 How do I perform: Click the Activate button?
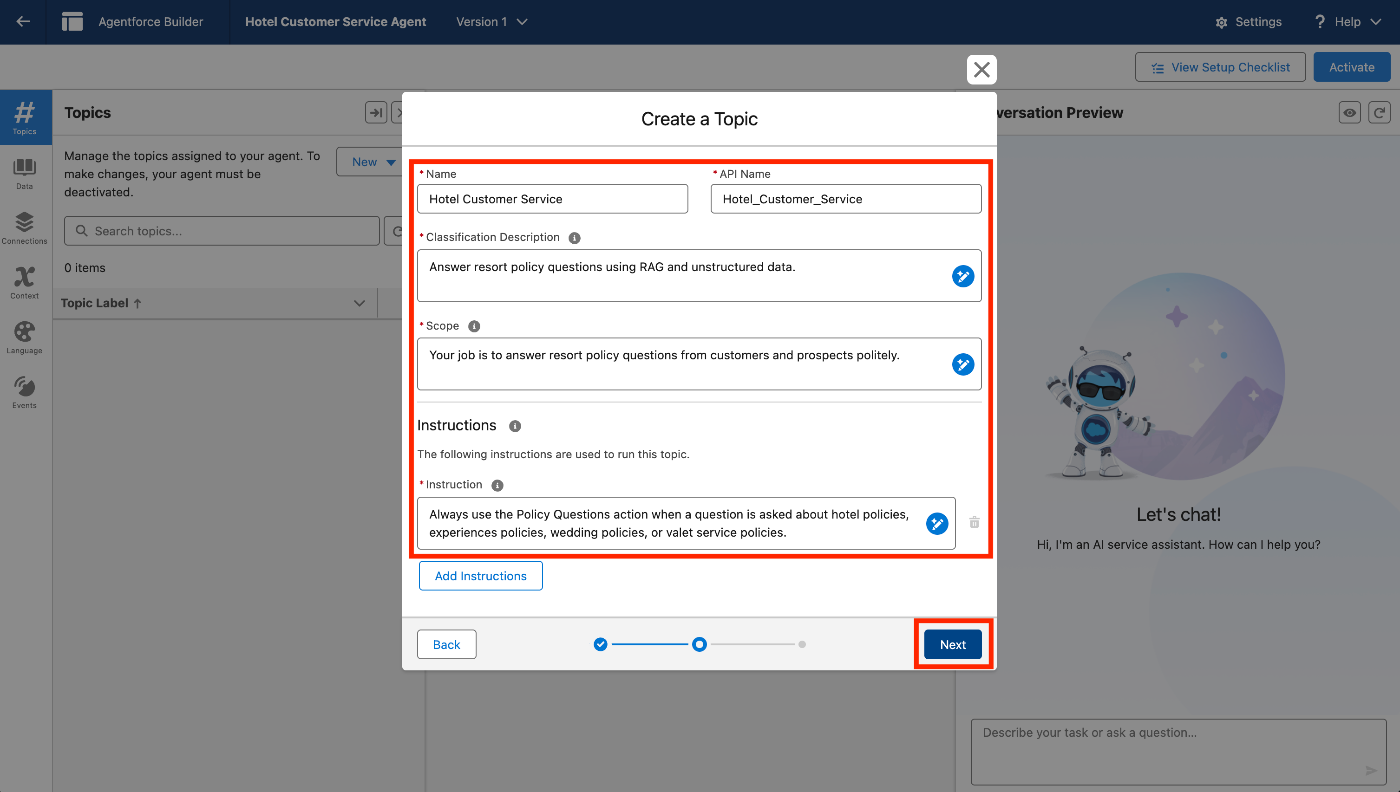(1352, 67)
